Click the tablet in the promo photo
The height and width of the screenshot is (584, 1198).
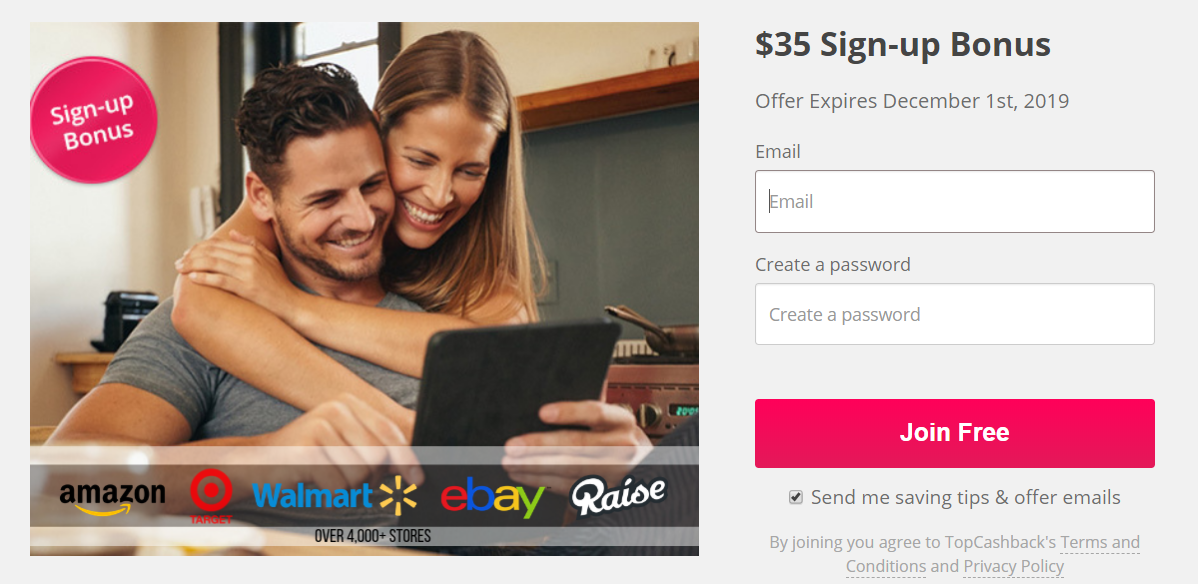pos(515,390)
